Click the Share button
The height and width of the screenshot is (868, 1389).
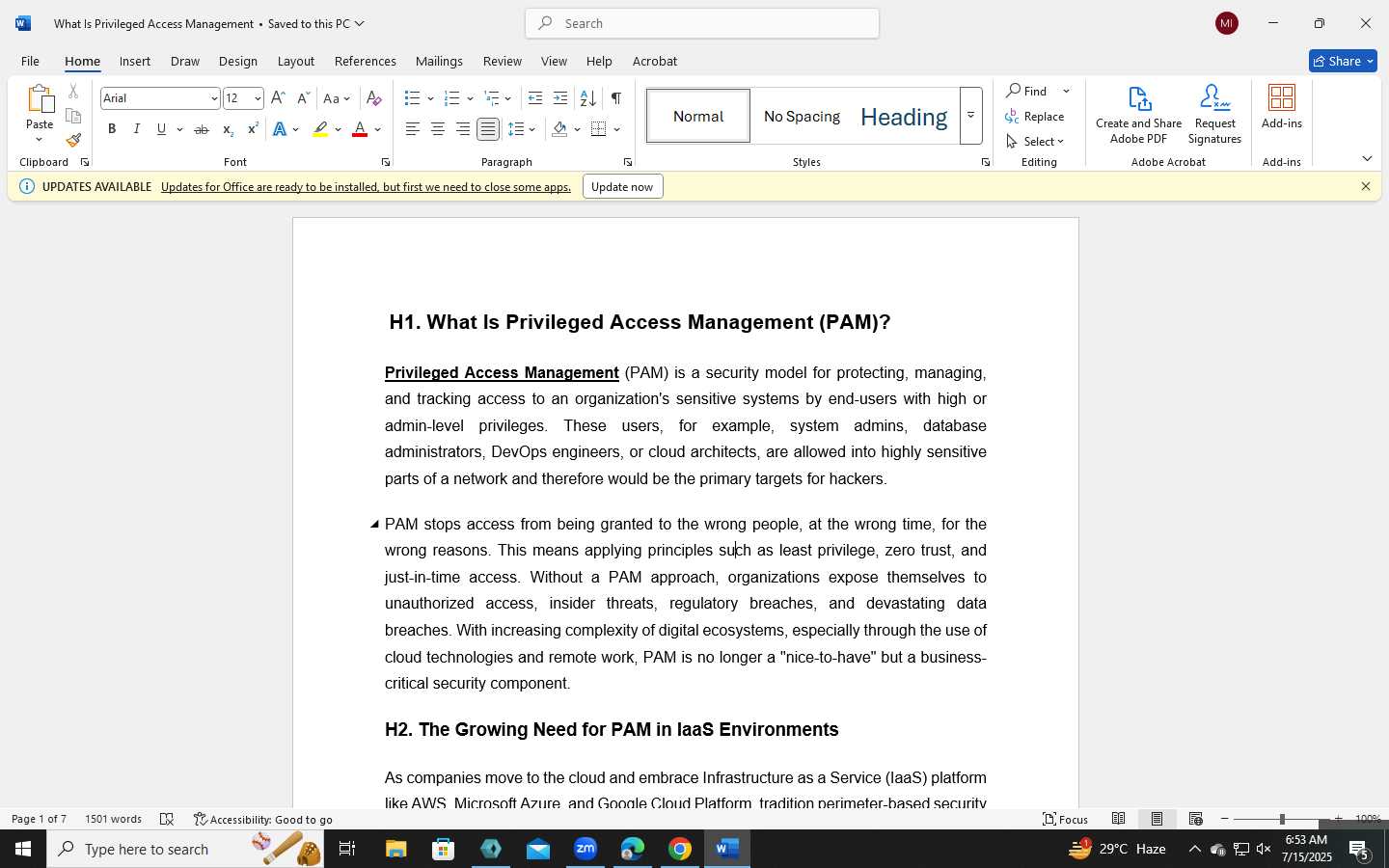pos(1343,61)
